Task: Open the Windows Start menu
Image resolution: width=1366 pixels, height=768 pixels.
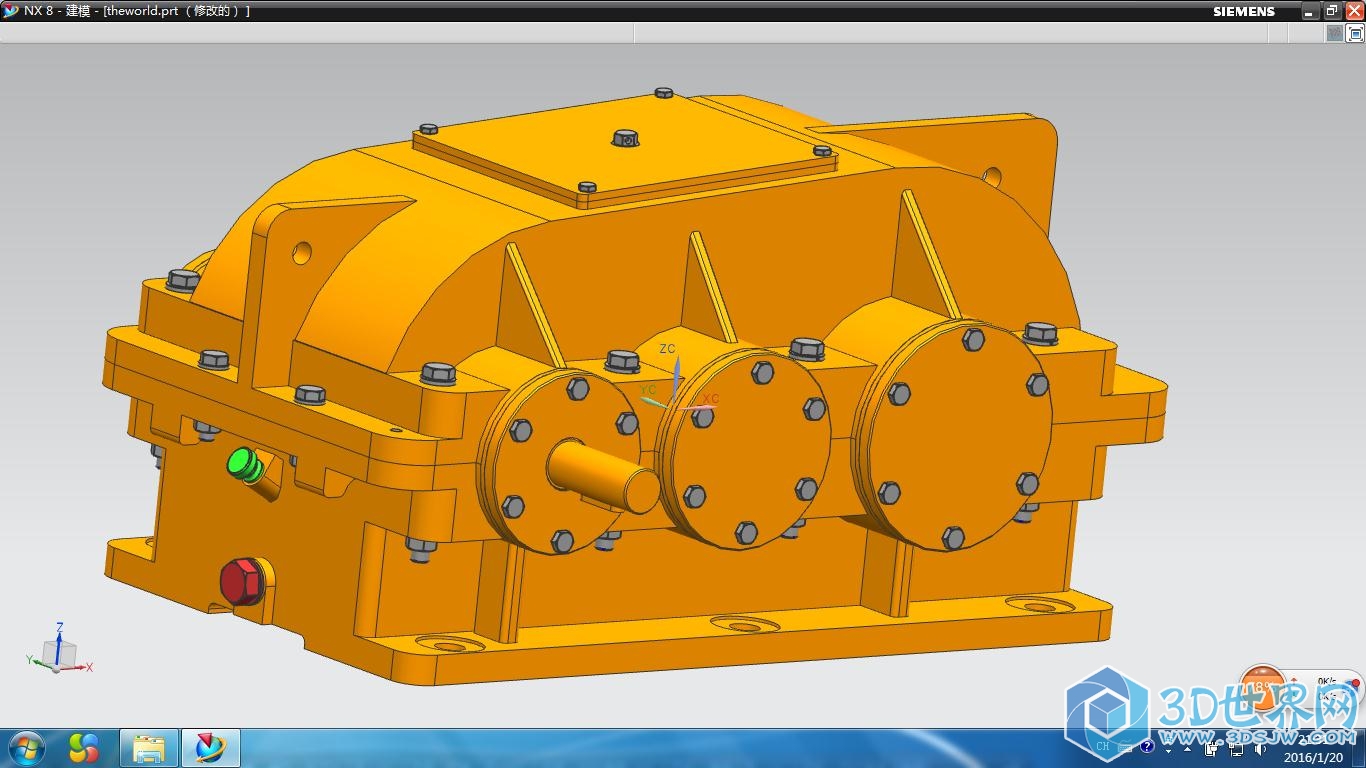Action: coord(25,748)
